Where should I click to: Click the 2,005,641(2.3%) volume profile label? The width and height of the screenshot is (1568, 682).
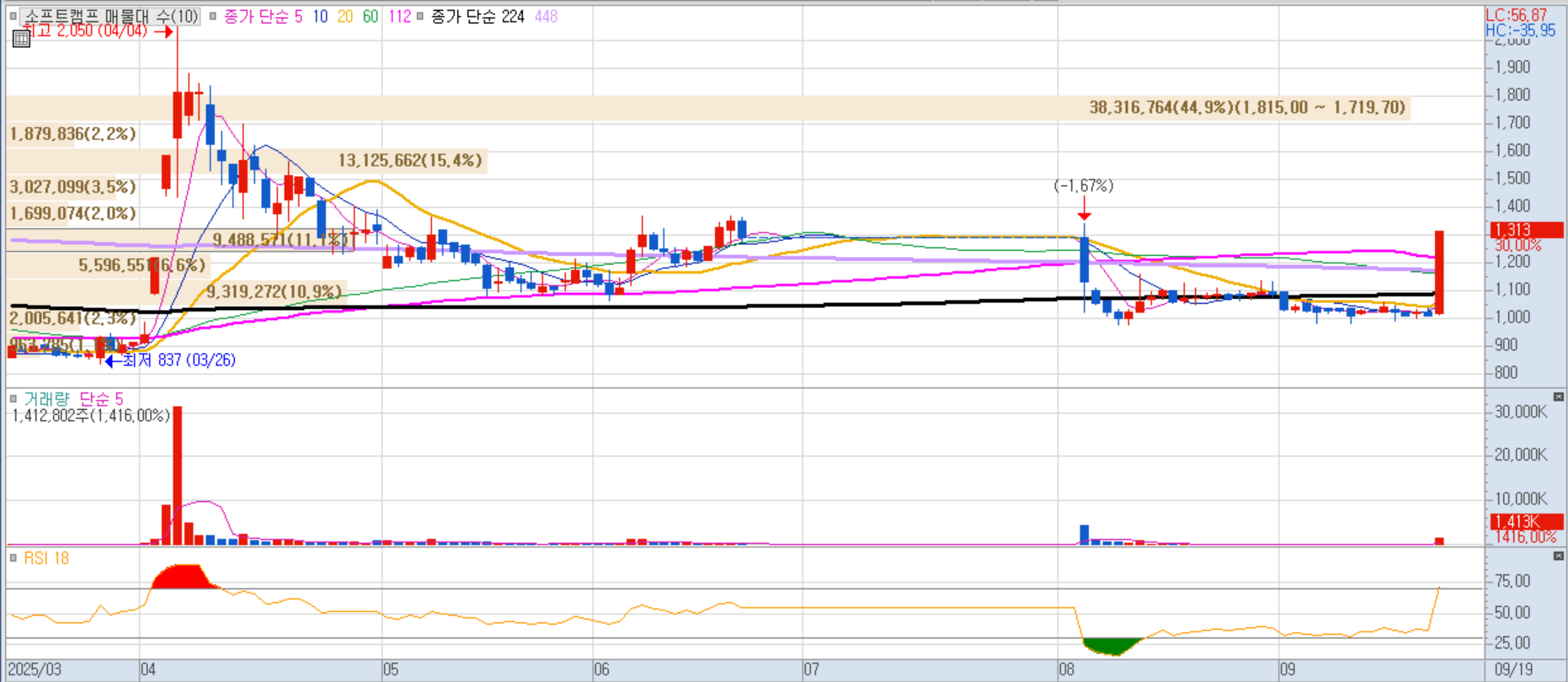pos(73,317)
